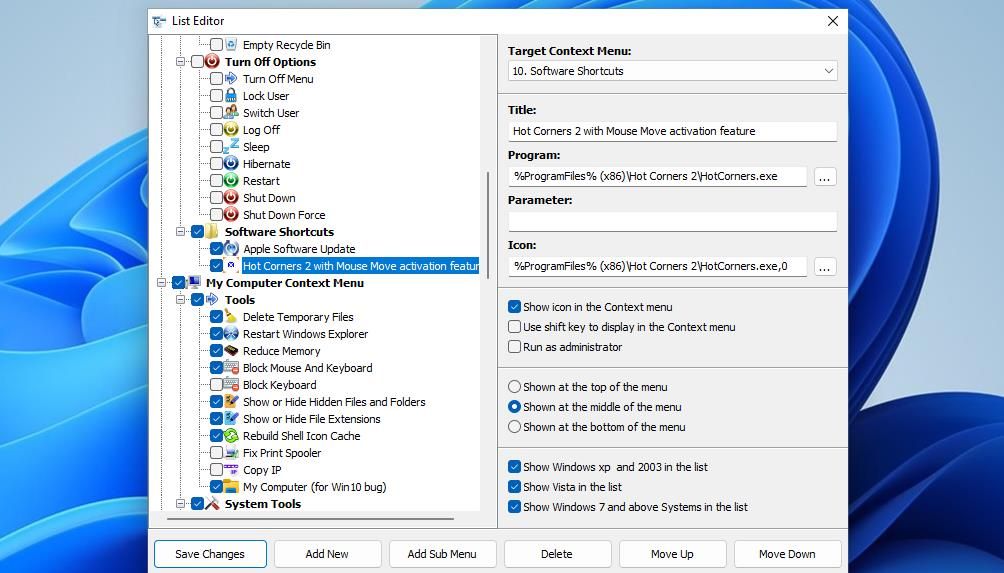This screenshot has width=1004, height=573.
Task: Uncheck Show icon in the Context menu
Action: click(515, 307)
